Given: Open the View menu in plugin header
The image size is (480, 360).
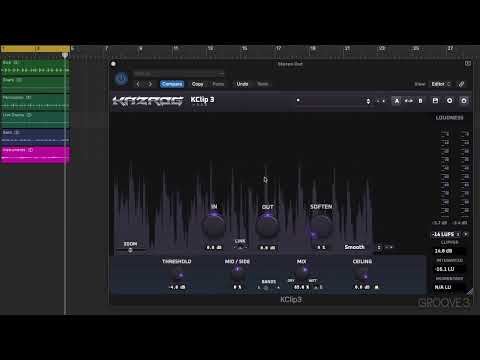Looking at the screenshot, I should [x=420, y=84].
